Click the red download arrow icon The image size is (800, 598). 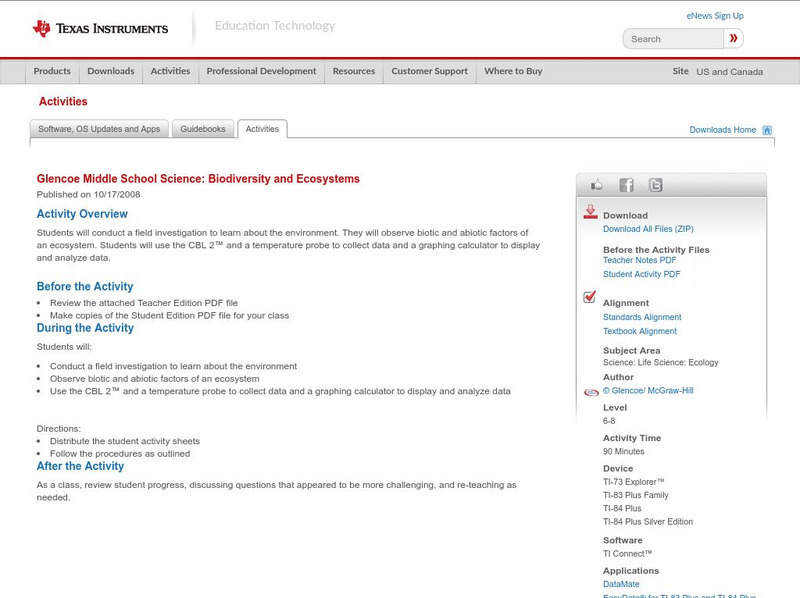[x=590, y=212]
